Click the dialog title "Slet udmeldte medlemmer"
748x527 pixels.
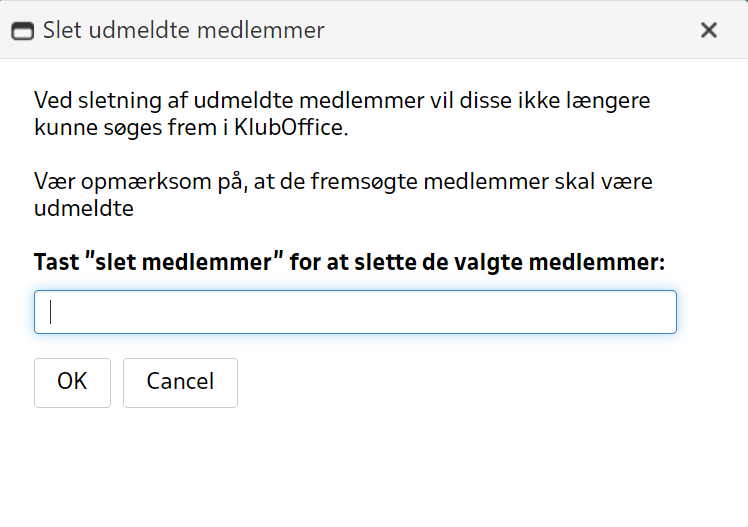tap(183, 30)
